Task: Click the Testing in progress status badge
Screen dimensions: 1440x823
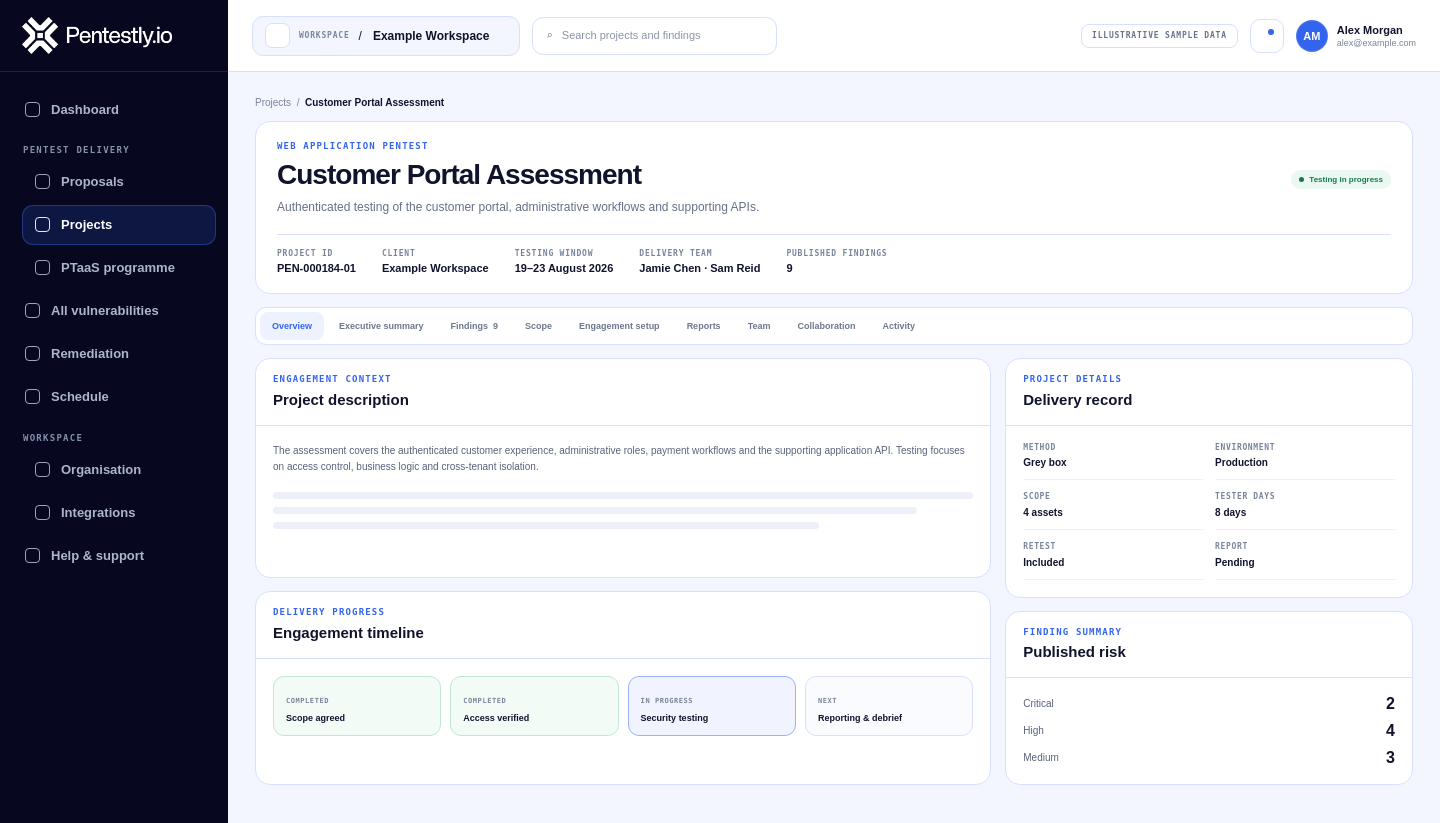Action: point(1341,180)
